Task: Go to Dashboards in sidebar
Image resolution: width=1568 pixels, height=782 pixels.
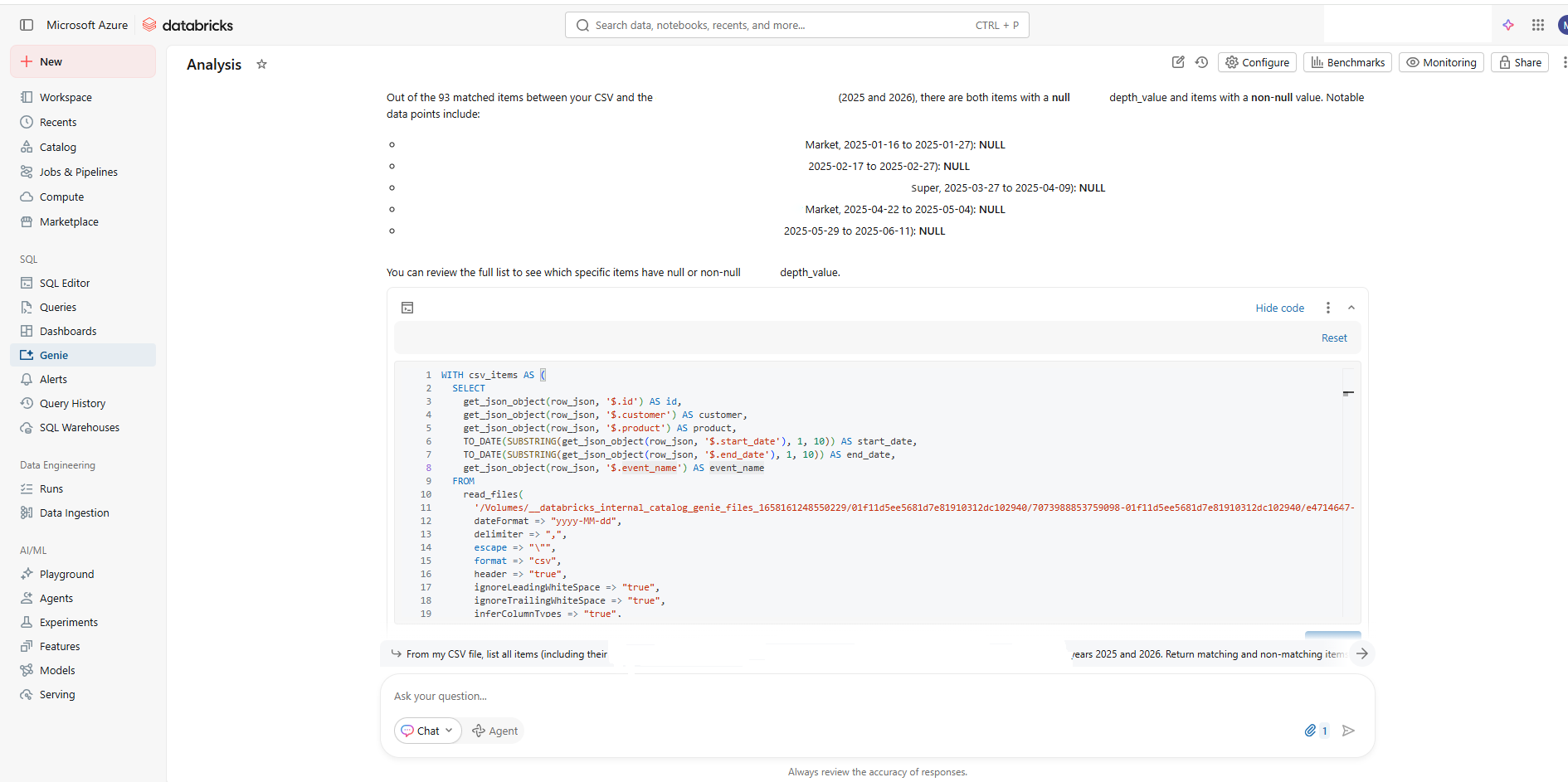Action: pos(68,331)
